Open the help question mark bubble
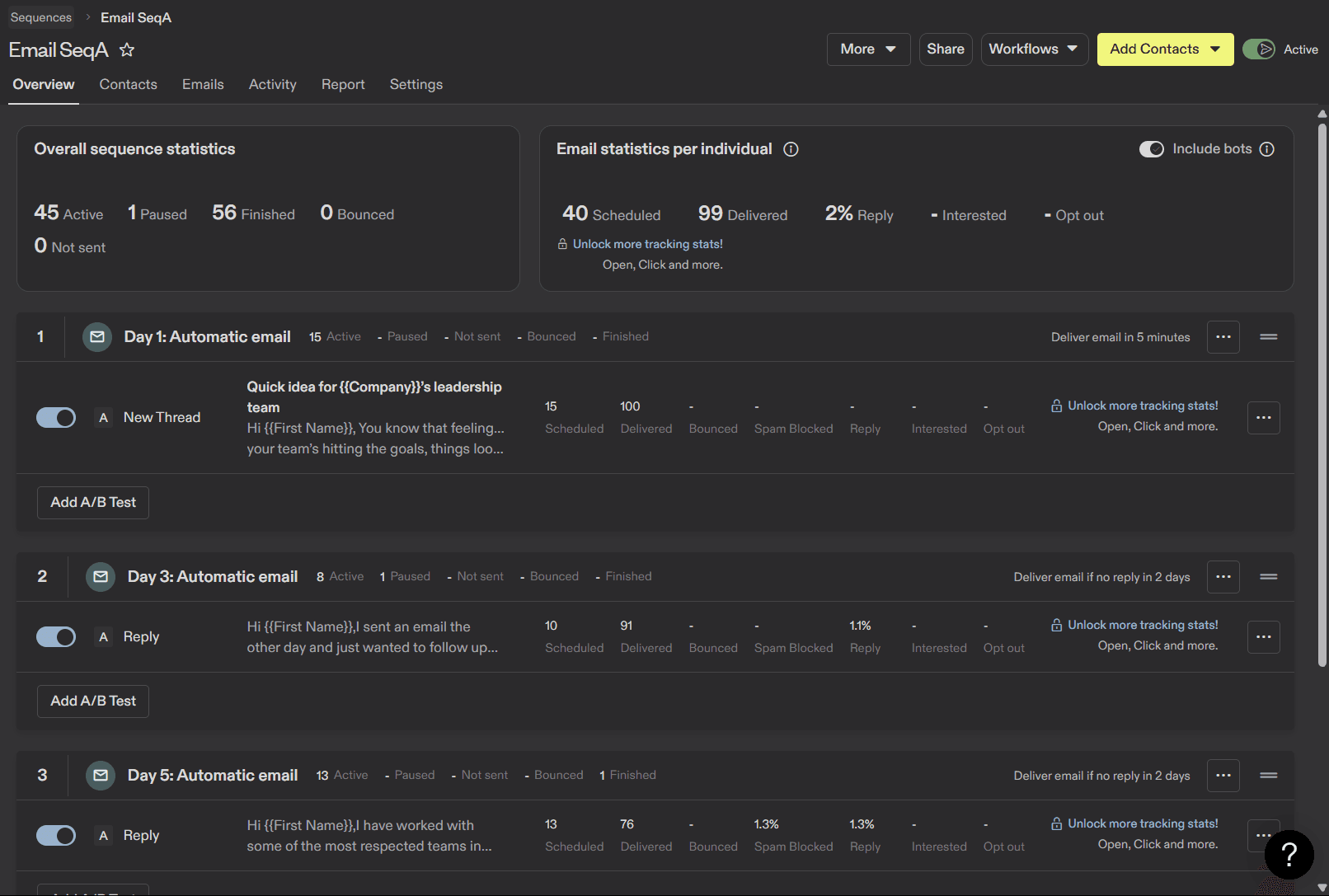The width and height of the screenshot is (1329, 896). click(1289, 855)
